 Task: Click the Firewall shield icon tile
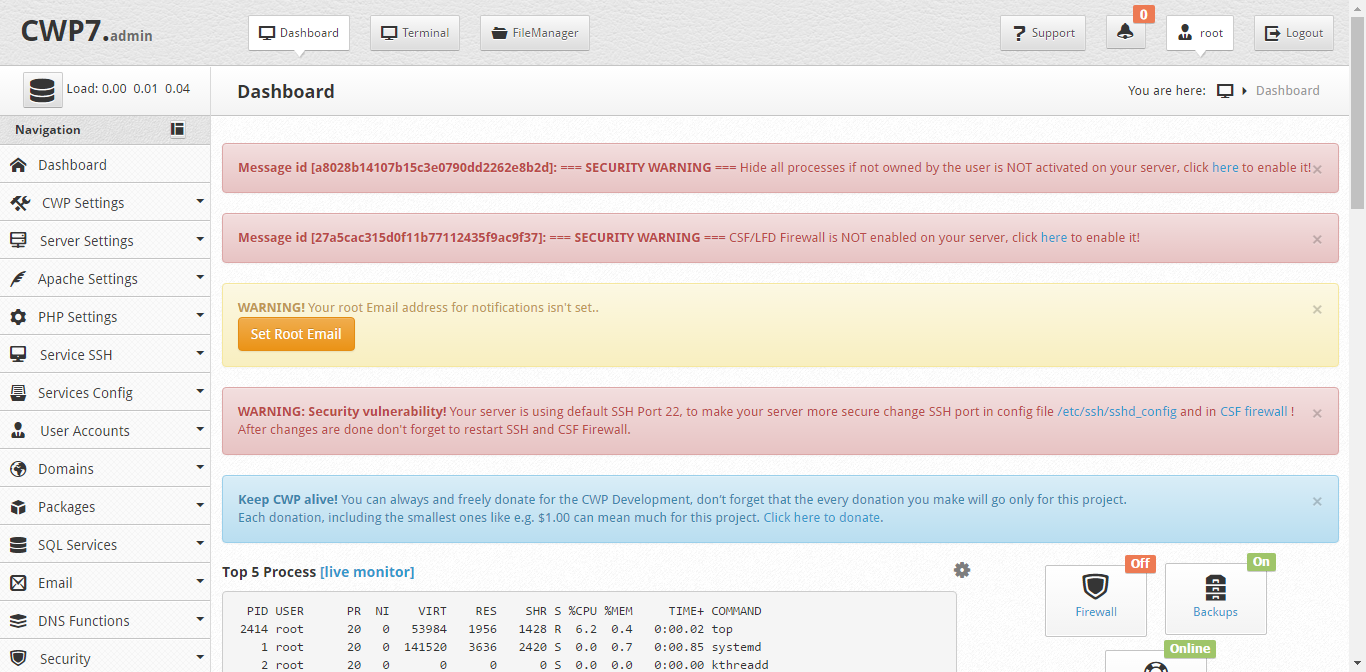click(x=1096, y=600)
